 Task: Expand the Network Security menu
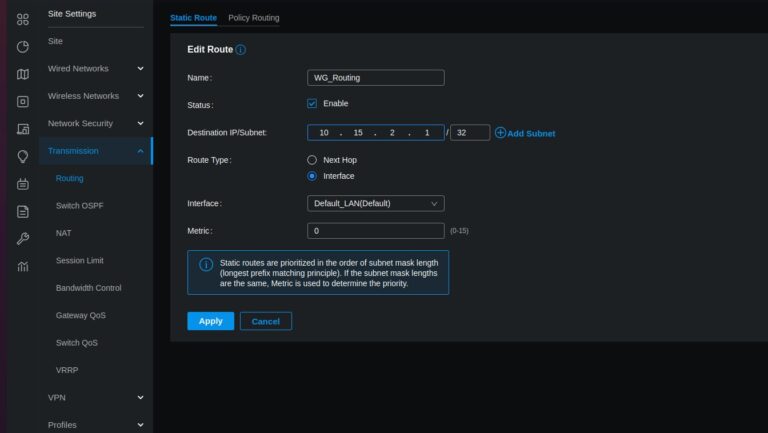pyautogui.click(x=96, y=123)
